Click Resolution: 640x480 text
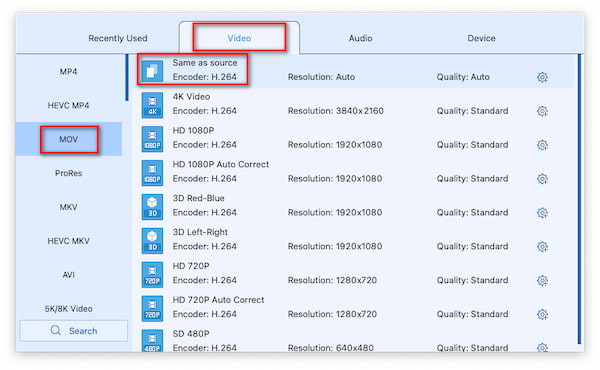This screenshot has width=600, height=370. click(x=331, y=347)
